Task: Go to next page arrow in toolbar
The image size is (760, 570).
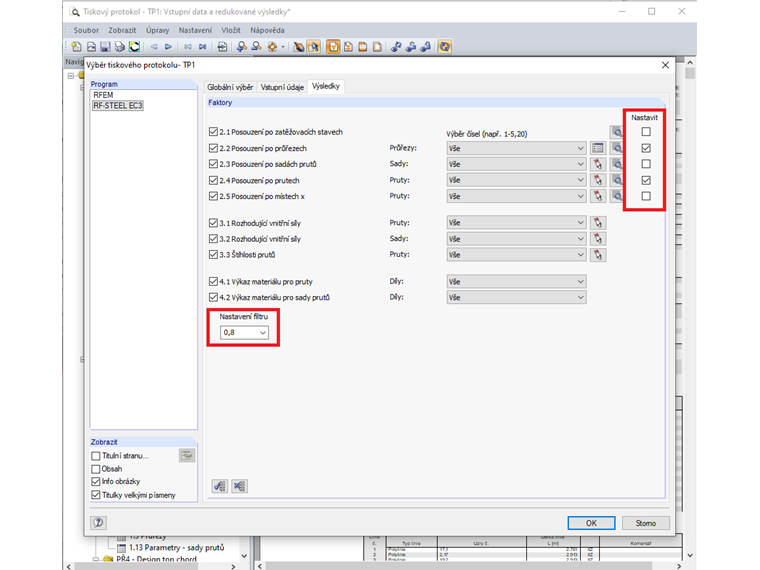Action: tap(169, 47)
